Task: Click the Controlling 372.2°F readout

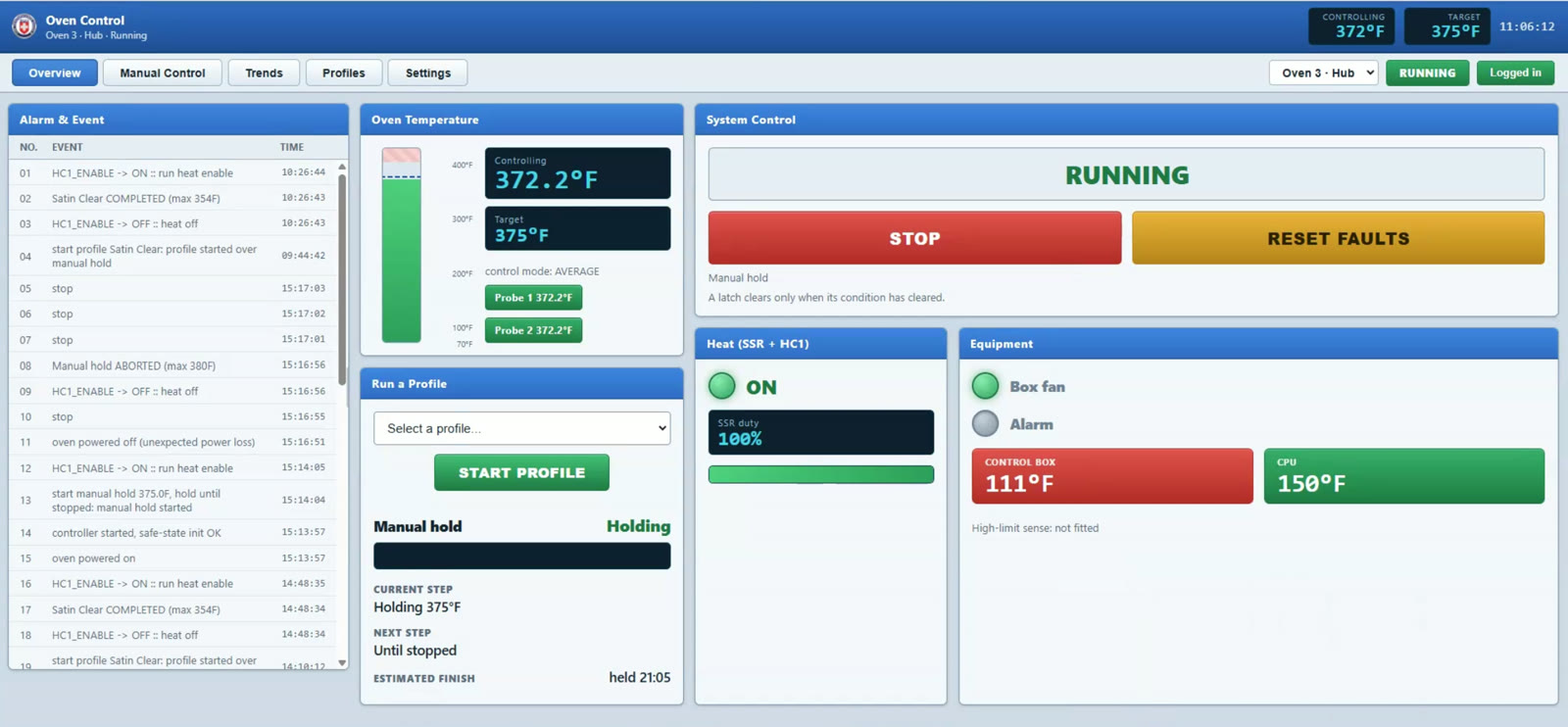Action: coord(577,173)
